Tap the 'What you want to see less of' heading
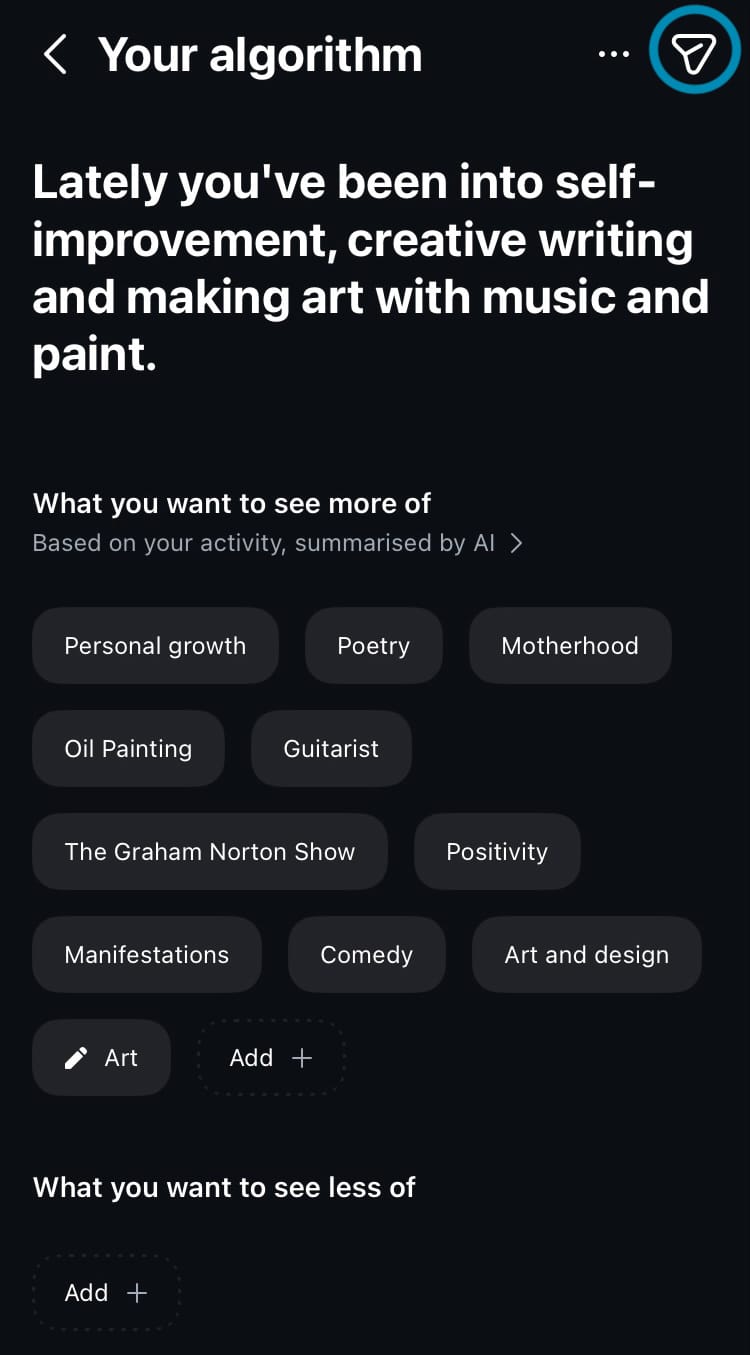This screenshot has width=750, height=1355. coord(224,1187)
